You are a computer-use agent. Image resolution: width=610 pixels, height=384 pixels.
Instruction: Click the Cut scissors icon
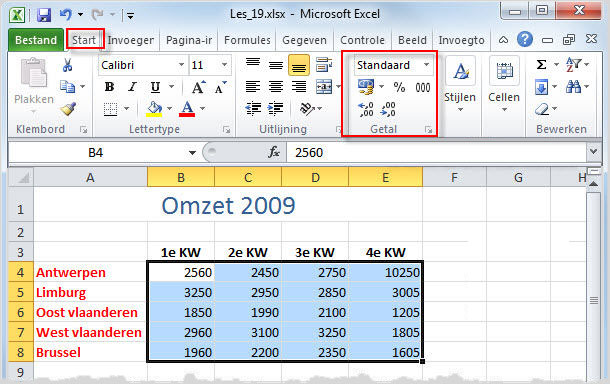tap(67, 65)
